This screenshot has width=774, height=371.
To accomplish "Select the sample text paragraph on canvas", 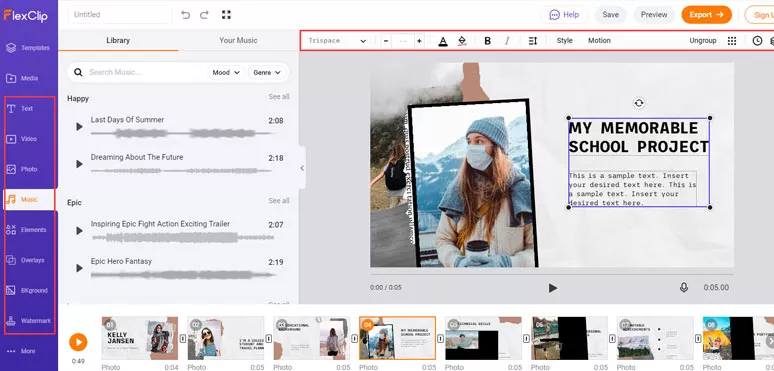I will (x=632, y=189).
